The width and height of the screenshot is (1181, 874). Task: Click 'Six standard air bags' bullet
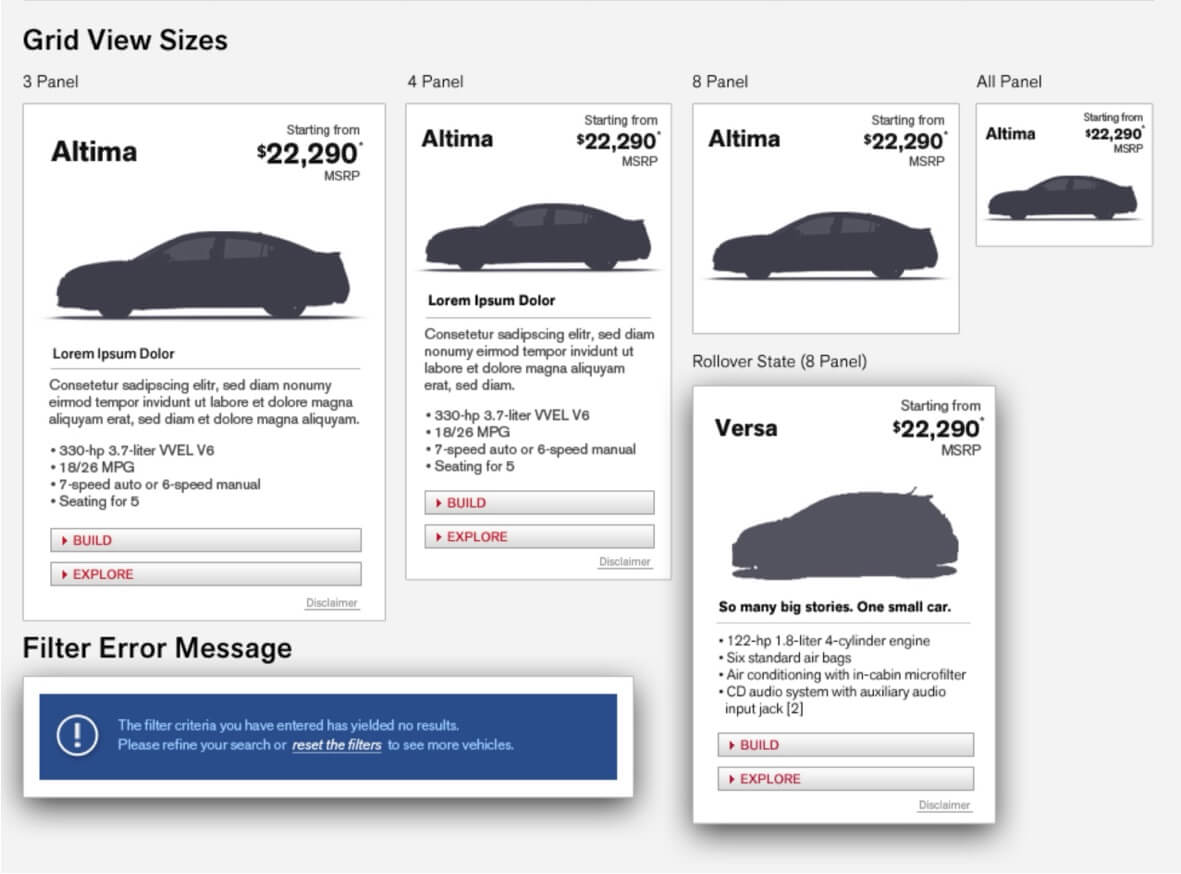pyautogui.click(x=784, y=658)
